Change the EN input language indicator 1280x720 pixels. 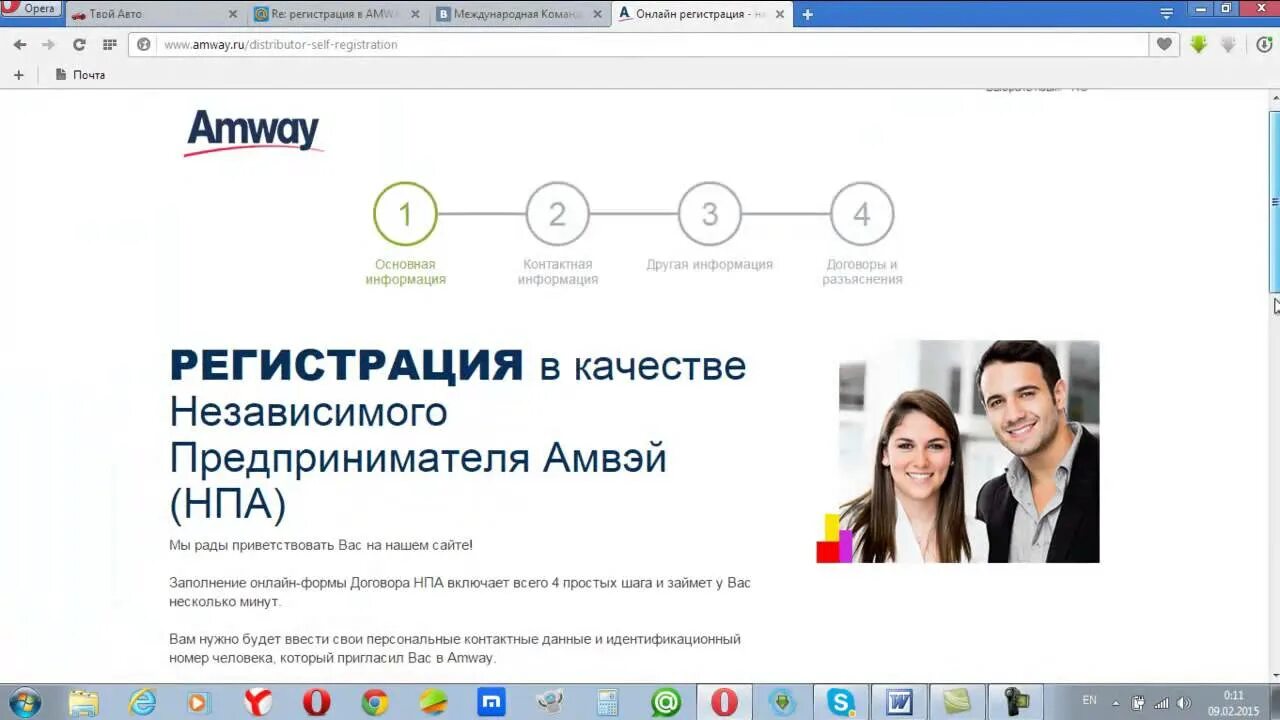(1089, 701)
